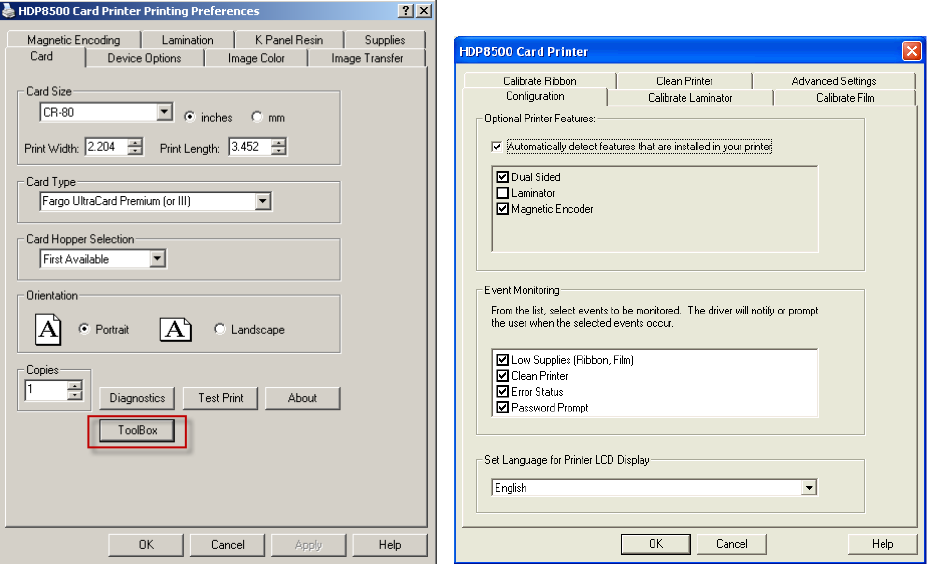Click the landscape orientation page icon

pos(176,329)
